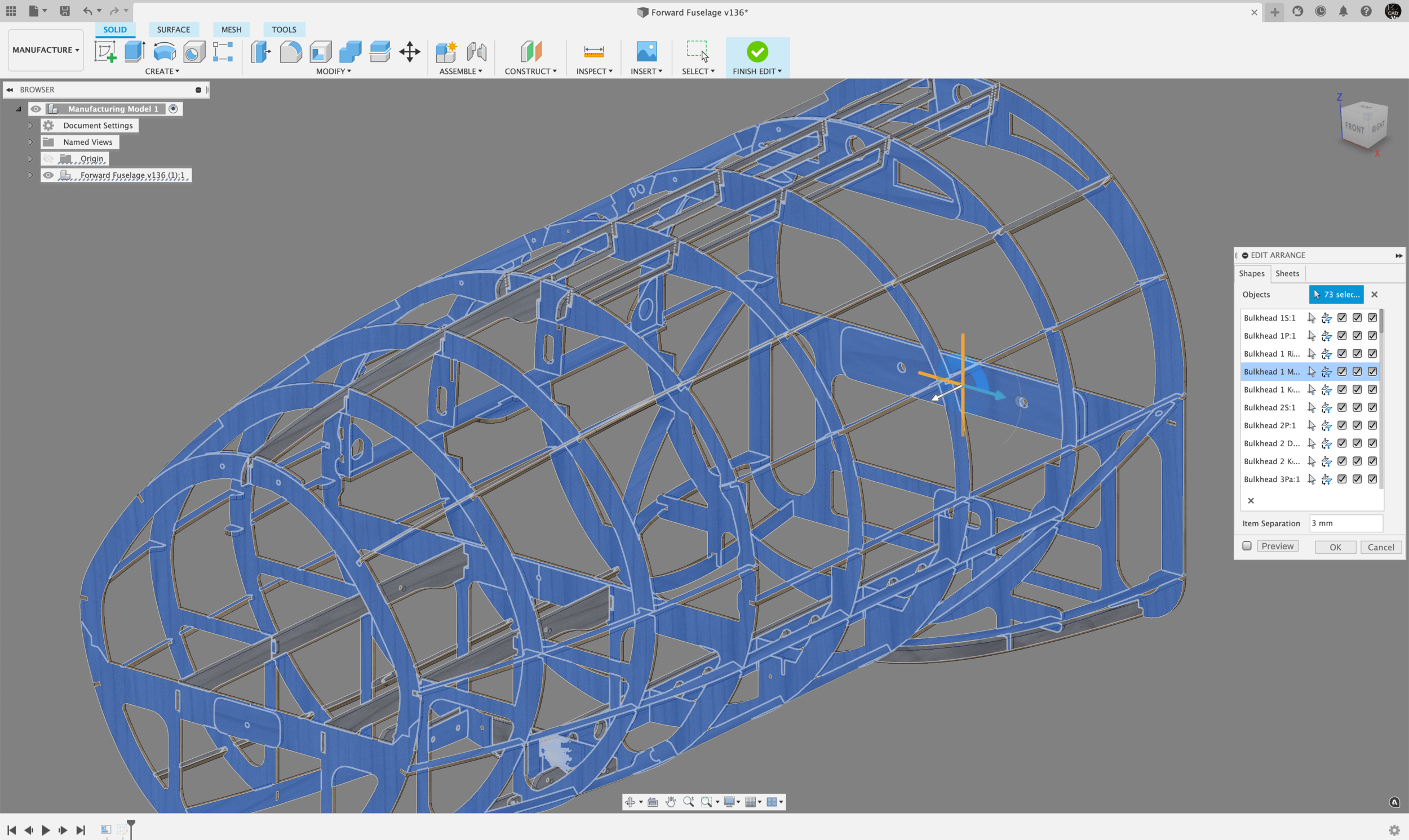Switch to the SURFACE tab

coord(173,29)
